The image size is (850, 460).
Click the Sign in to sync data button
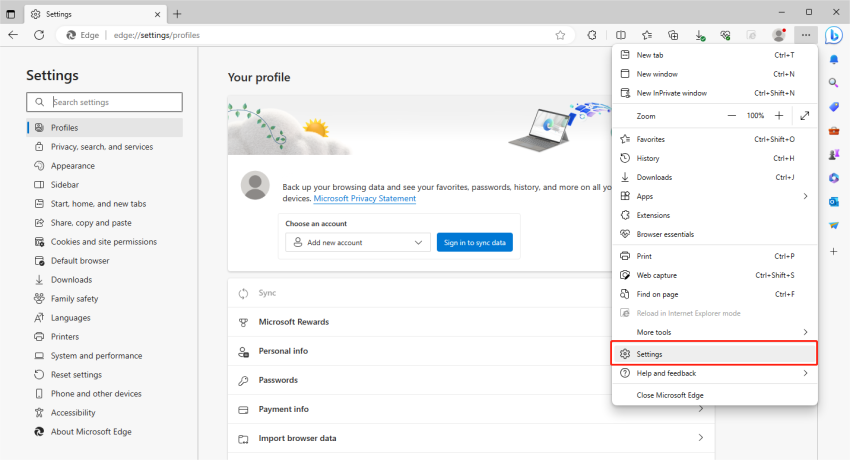click(x=475, y=242)
